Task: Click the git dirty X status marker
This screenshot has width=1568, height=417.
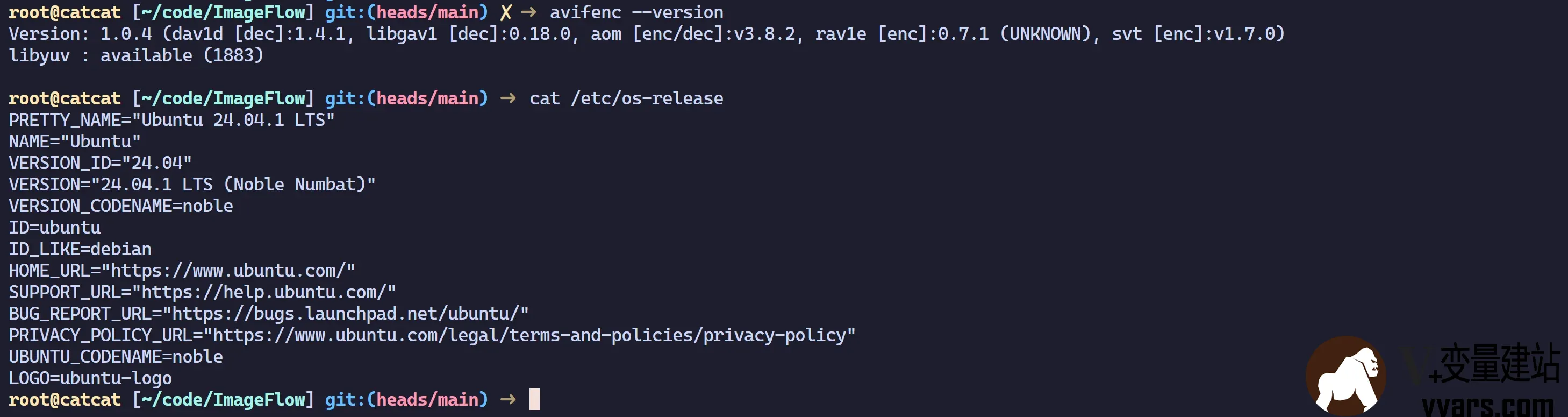Action: [x=505, y=12]
